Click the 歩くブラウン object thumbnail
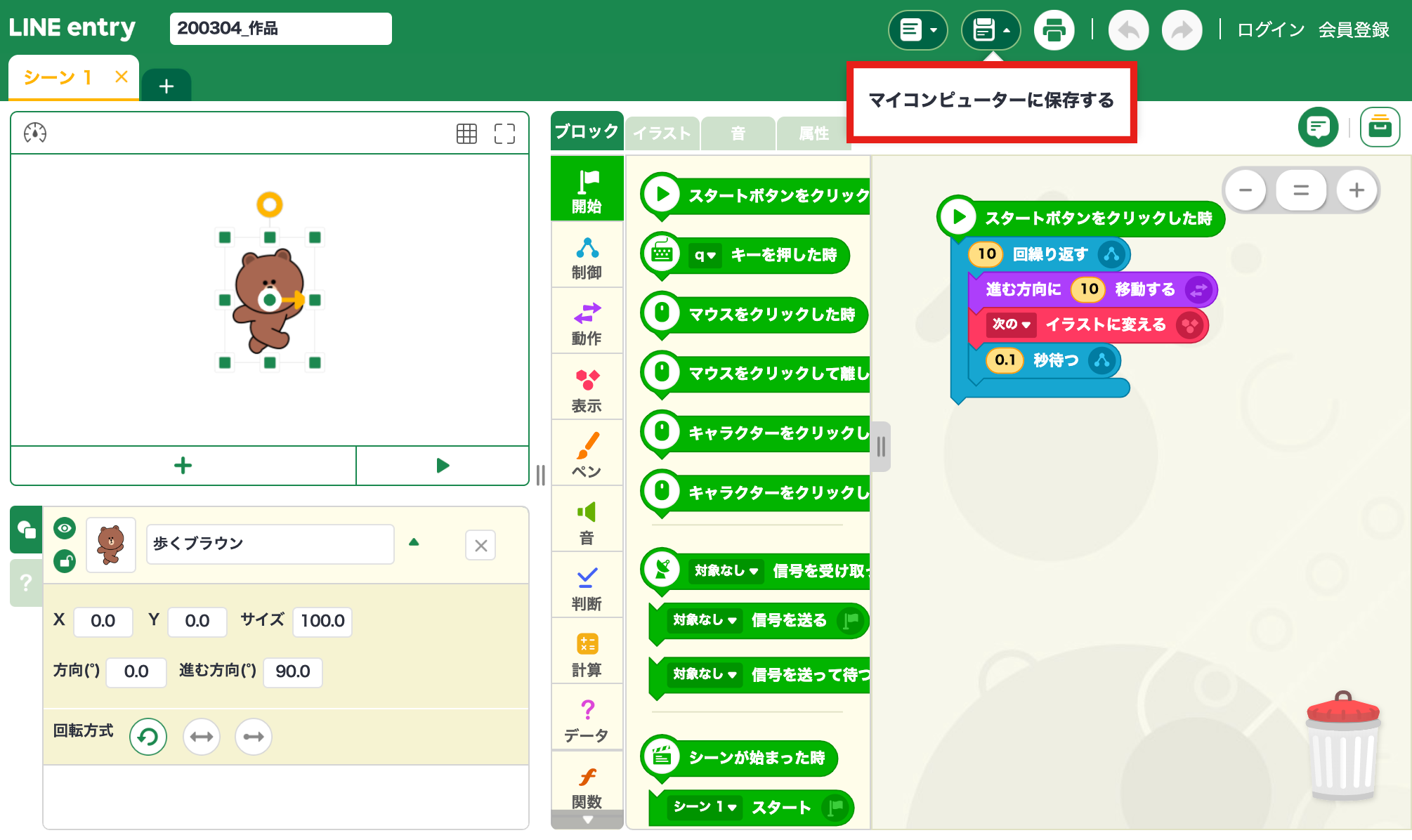 tap(111, 545)
